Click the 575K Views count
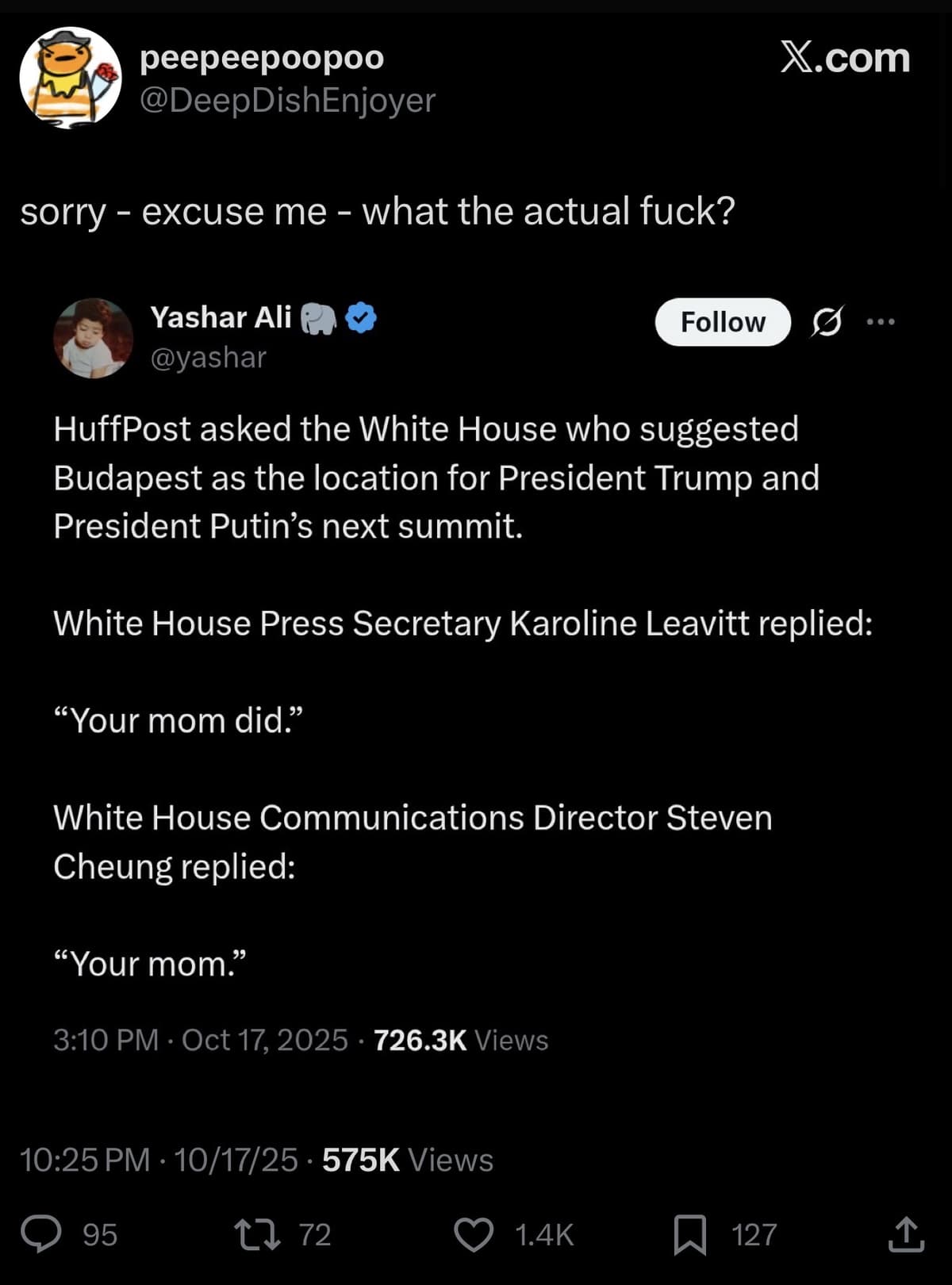Viewport: 952px width, 1285px height. coord(407,1160)
